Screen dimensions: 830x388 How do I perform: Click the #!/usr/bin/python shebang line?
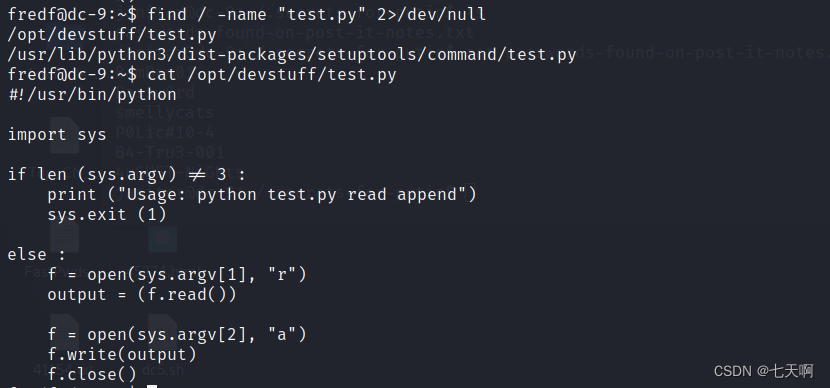(92, 95)
